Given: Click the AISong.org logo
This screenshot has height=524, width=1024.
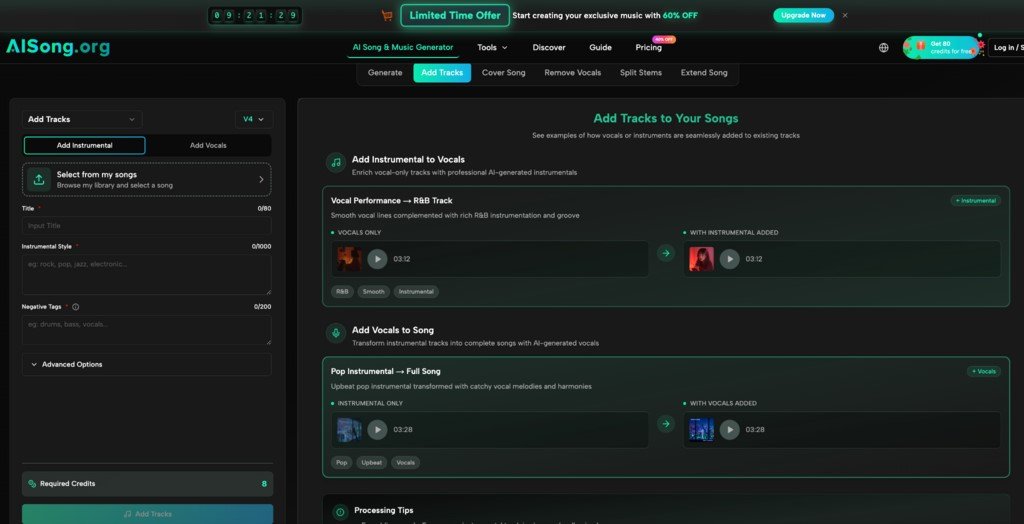Looking at the screenshot, I should [58, 47].
